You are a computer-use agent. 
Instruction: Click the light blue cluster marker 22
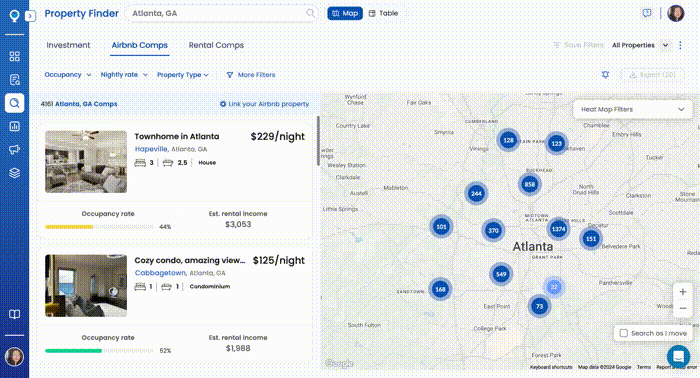pos(554,287)
